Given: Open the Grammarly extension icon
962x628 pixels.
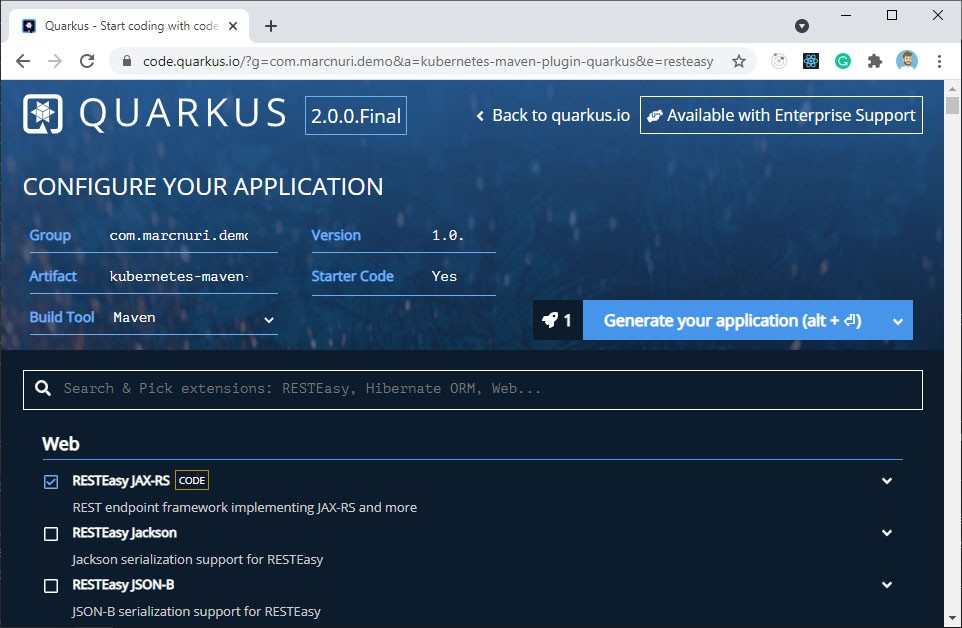Looking at the screenshot, I should 842,61.
